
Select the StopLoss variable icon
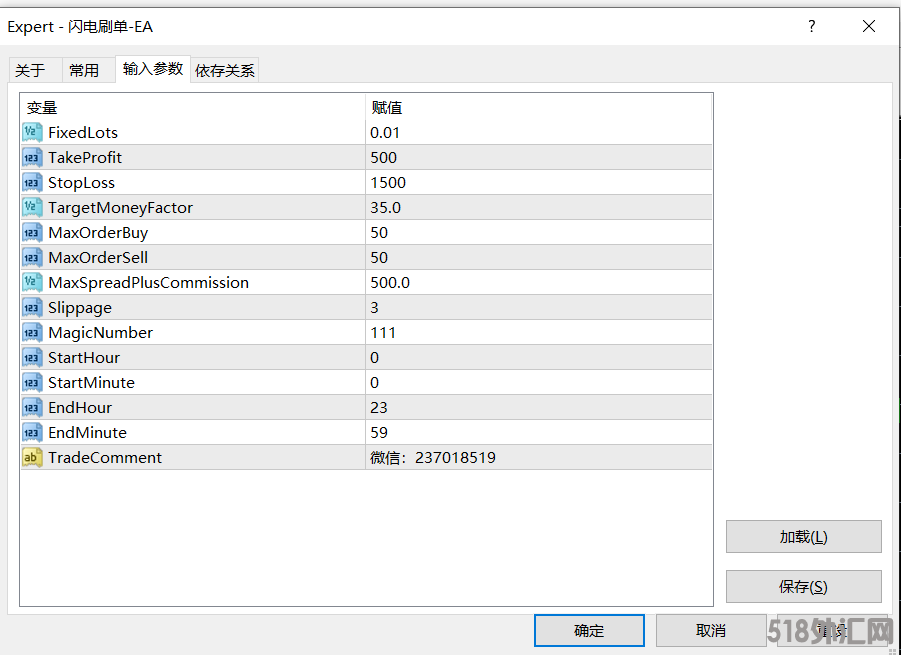coord(32,182)
